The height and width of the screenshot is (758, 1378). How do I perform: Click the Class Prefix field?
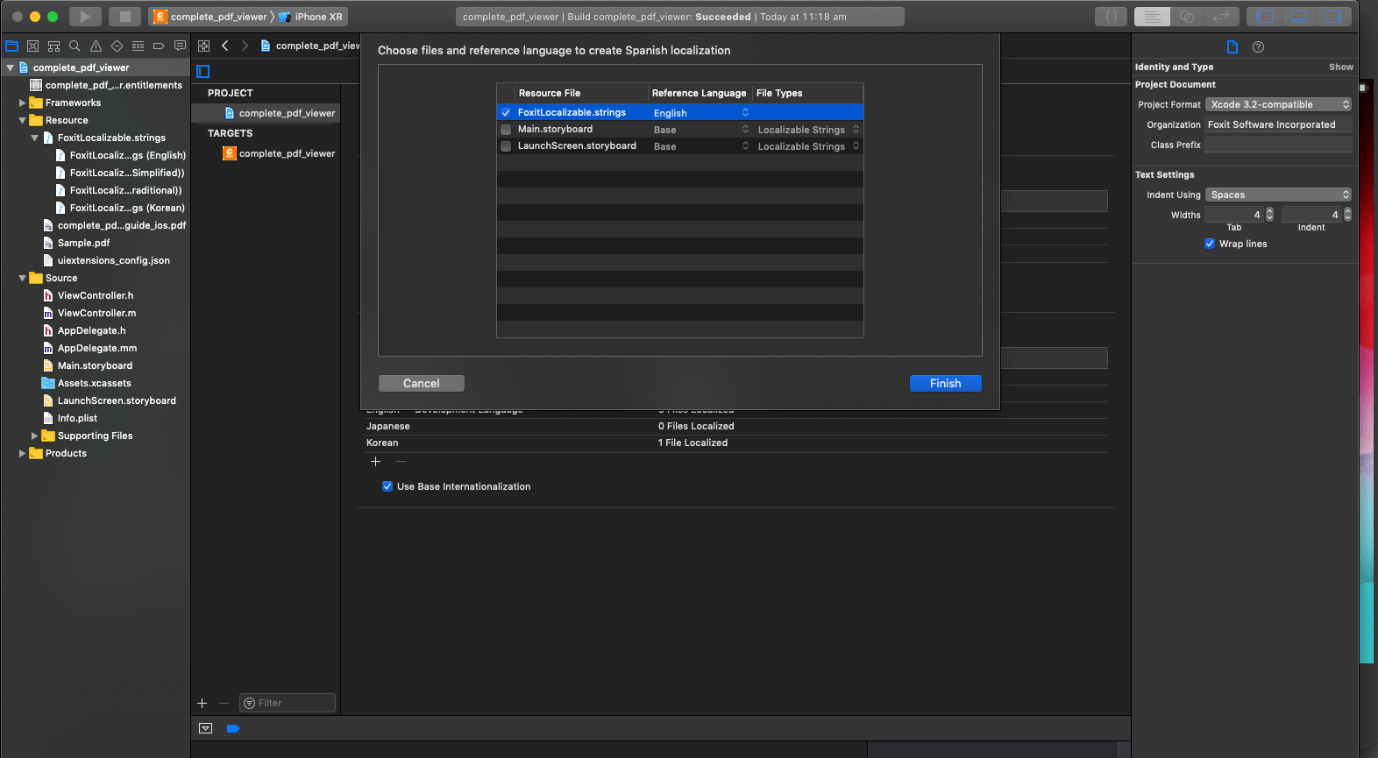pos(1278,145)
